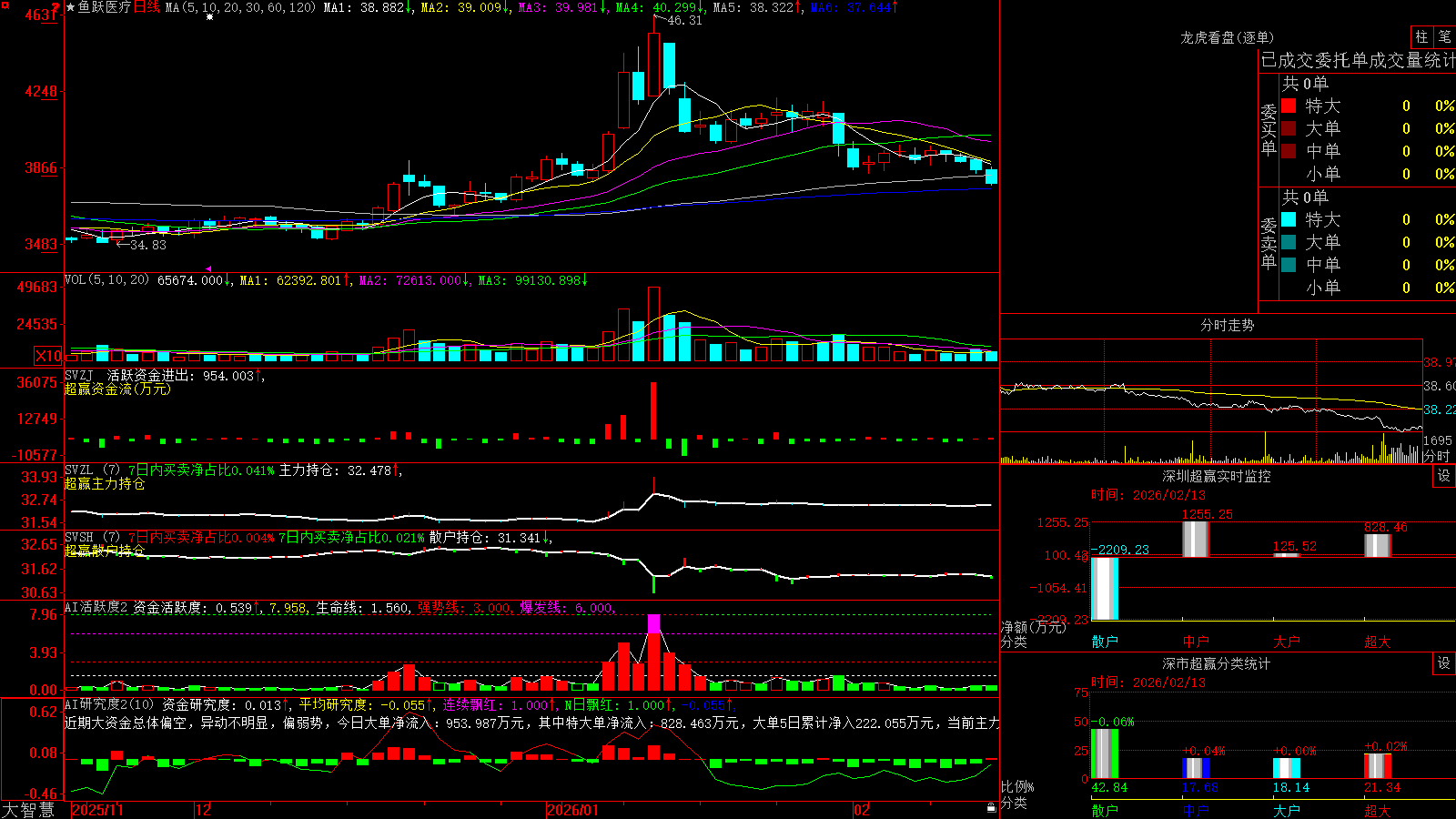
Task: Click the white burst marker under the MA parameters
Action: tap(210, 17)
